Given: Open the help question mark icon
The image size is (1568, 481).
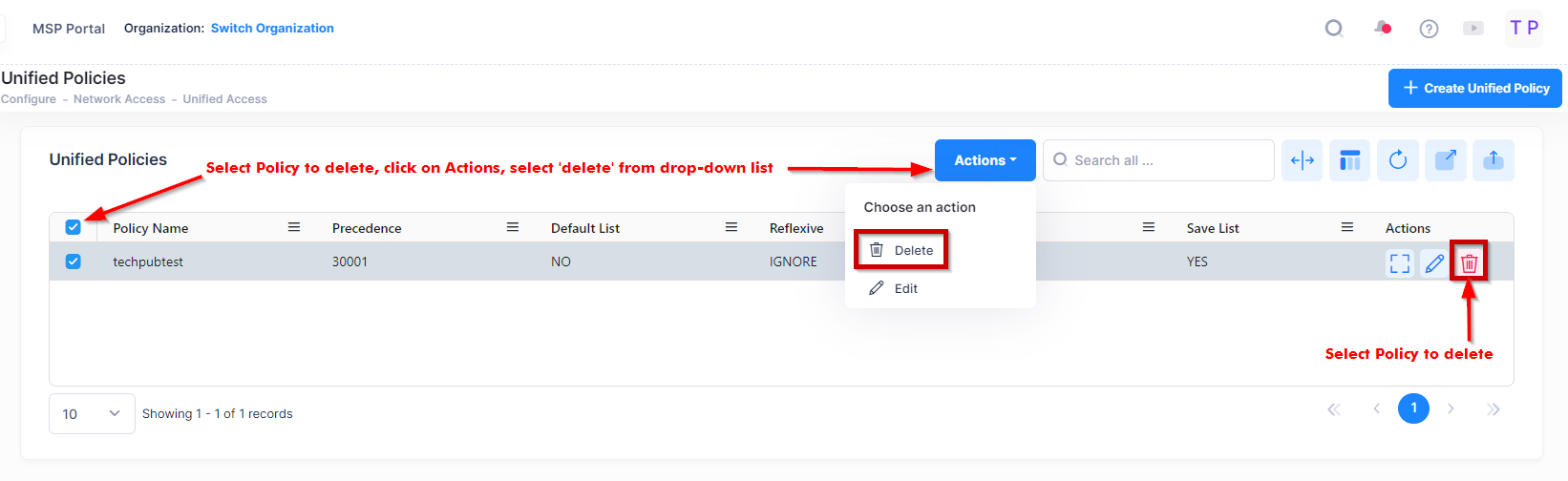Looking at the screenshot, I should click(1429, 29).
